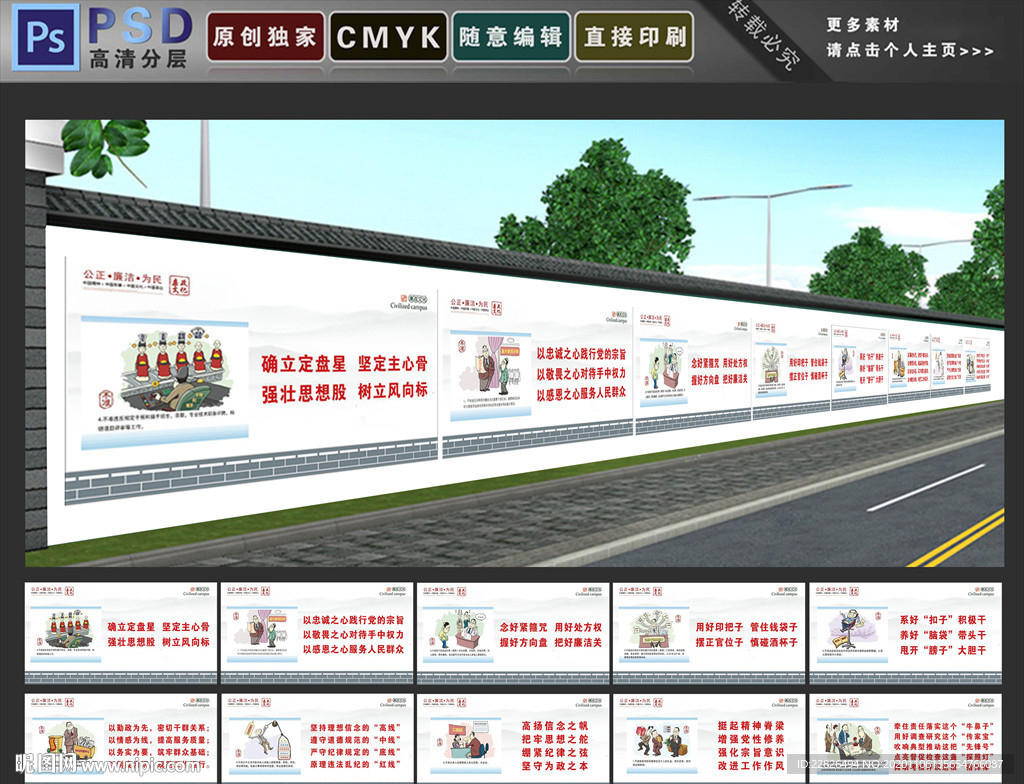The image size is (1024, 784).
Task: Click Civilized campus logo on the first wall panel
Action: pyautogui.click(x=409, y=305)
